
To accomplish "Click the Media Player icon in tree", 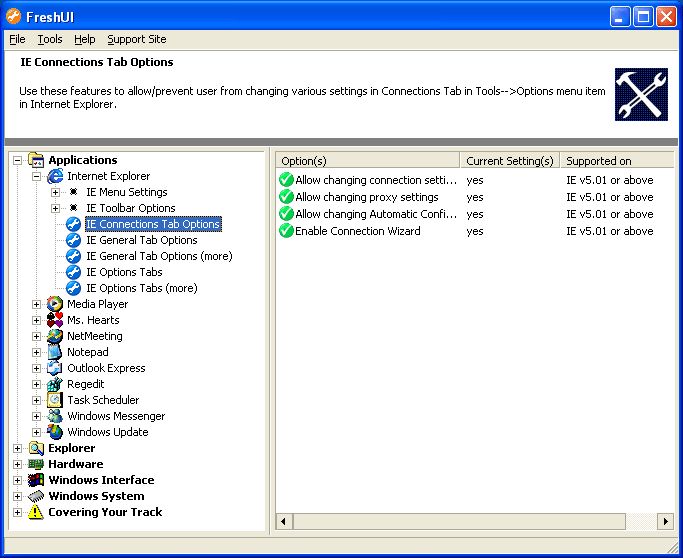I will coord(55,304).
